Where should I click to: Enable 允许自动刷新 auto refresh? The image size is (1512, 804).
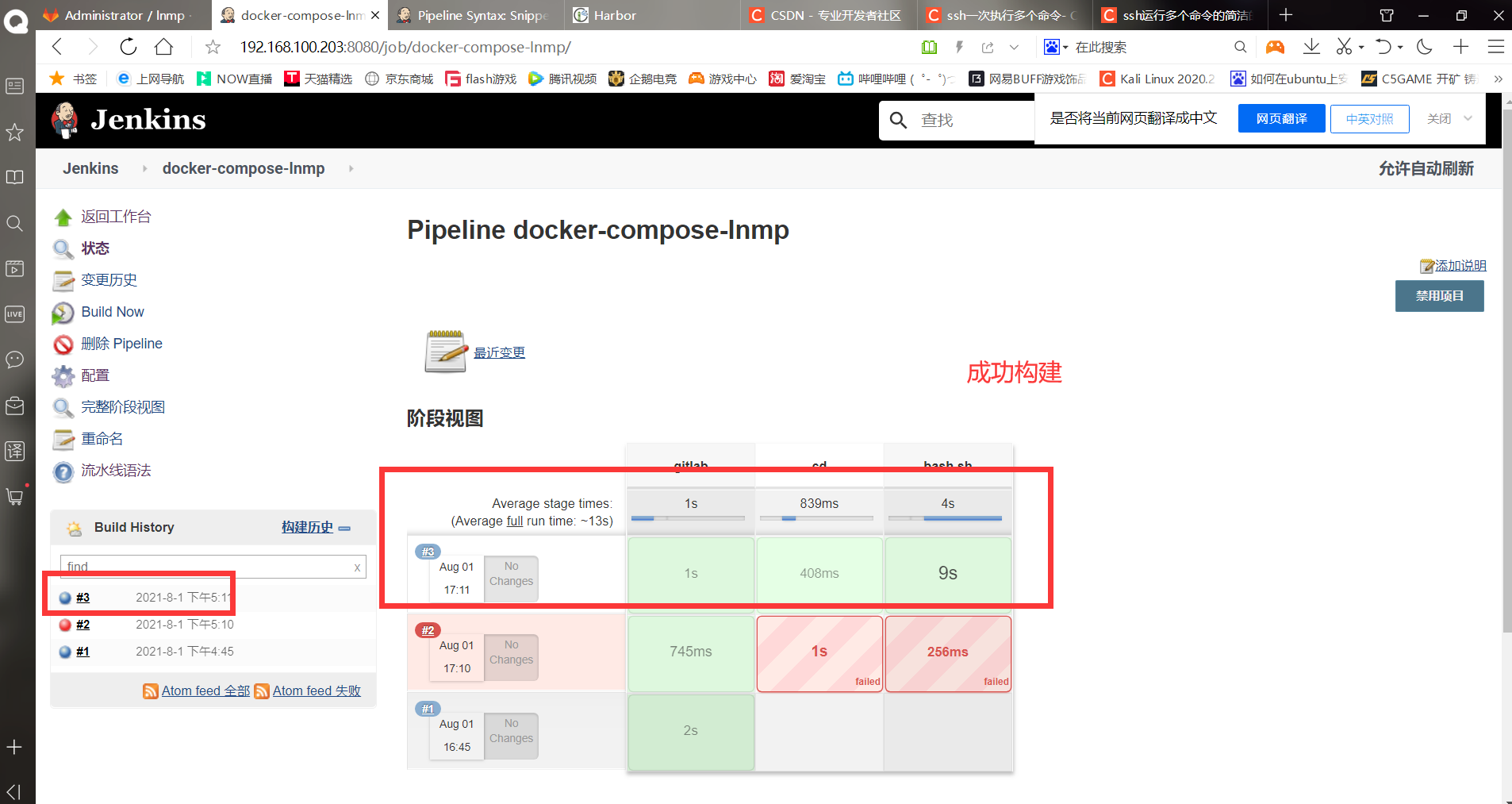1426,168
